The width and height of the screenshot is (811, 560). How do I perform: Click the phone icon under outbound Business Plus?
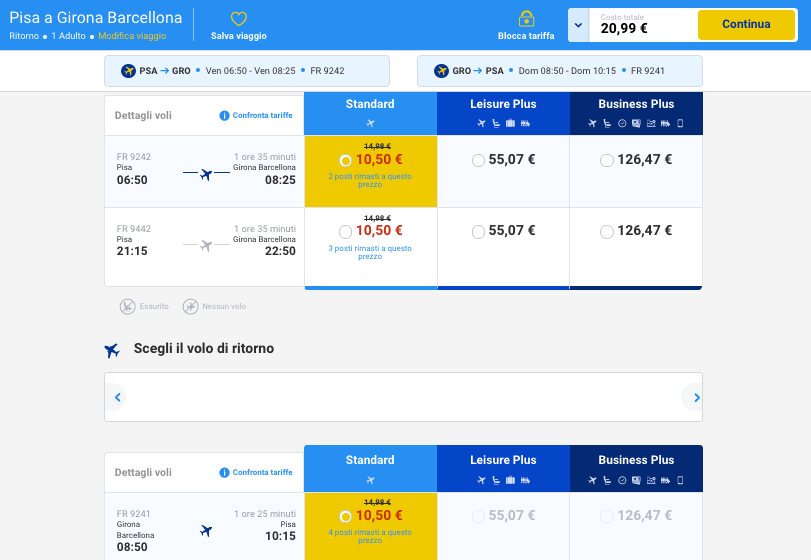[x=680, y=123]
